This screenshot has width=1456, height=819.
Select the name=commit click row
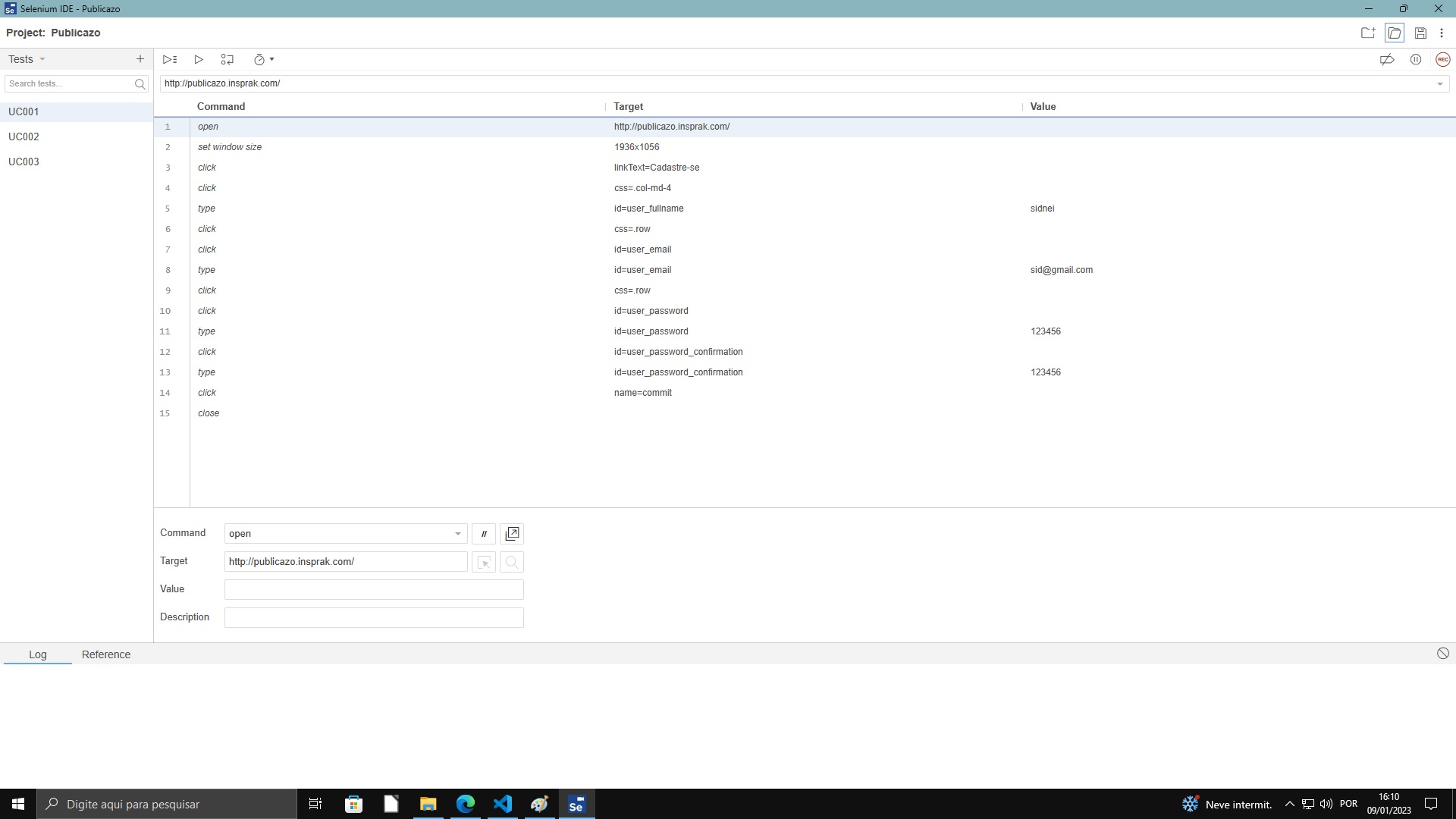(805, 393)
